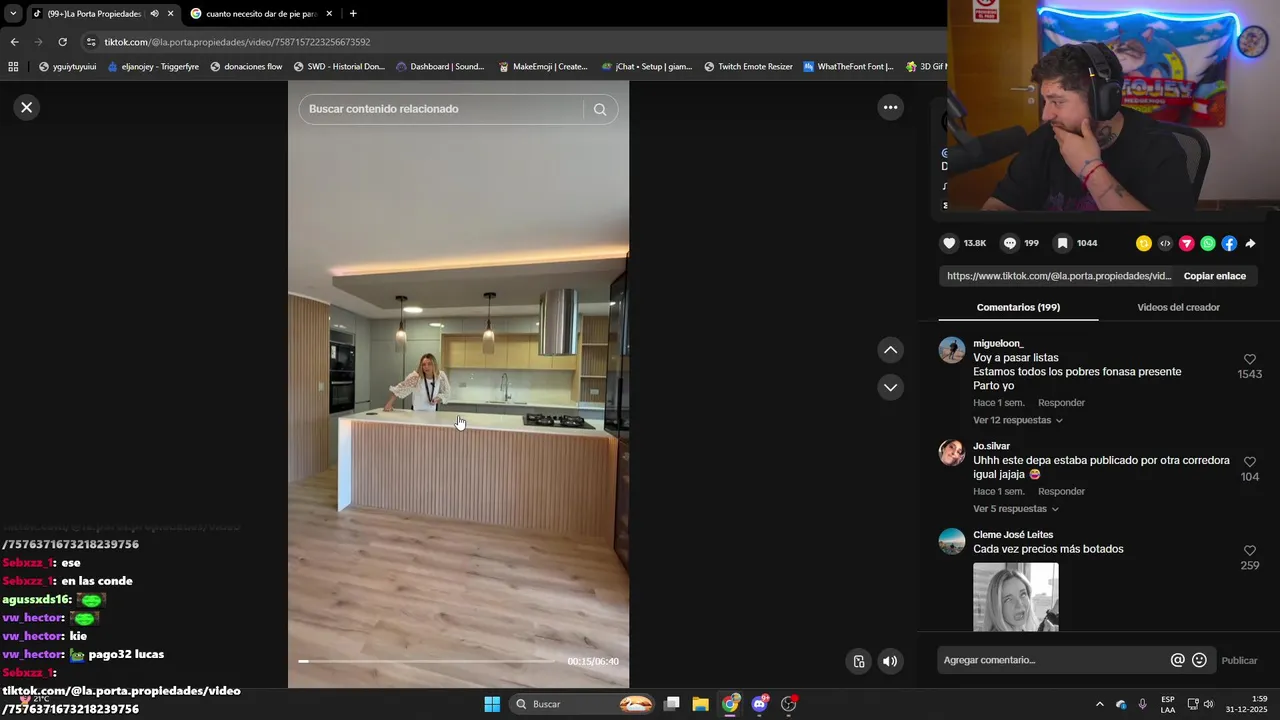Send to friends with red paper plane icon
This screenshot has width=1280, height=720.
[x=1187, y=243]
